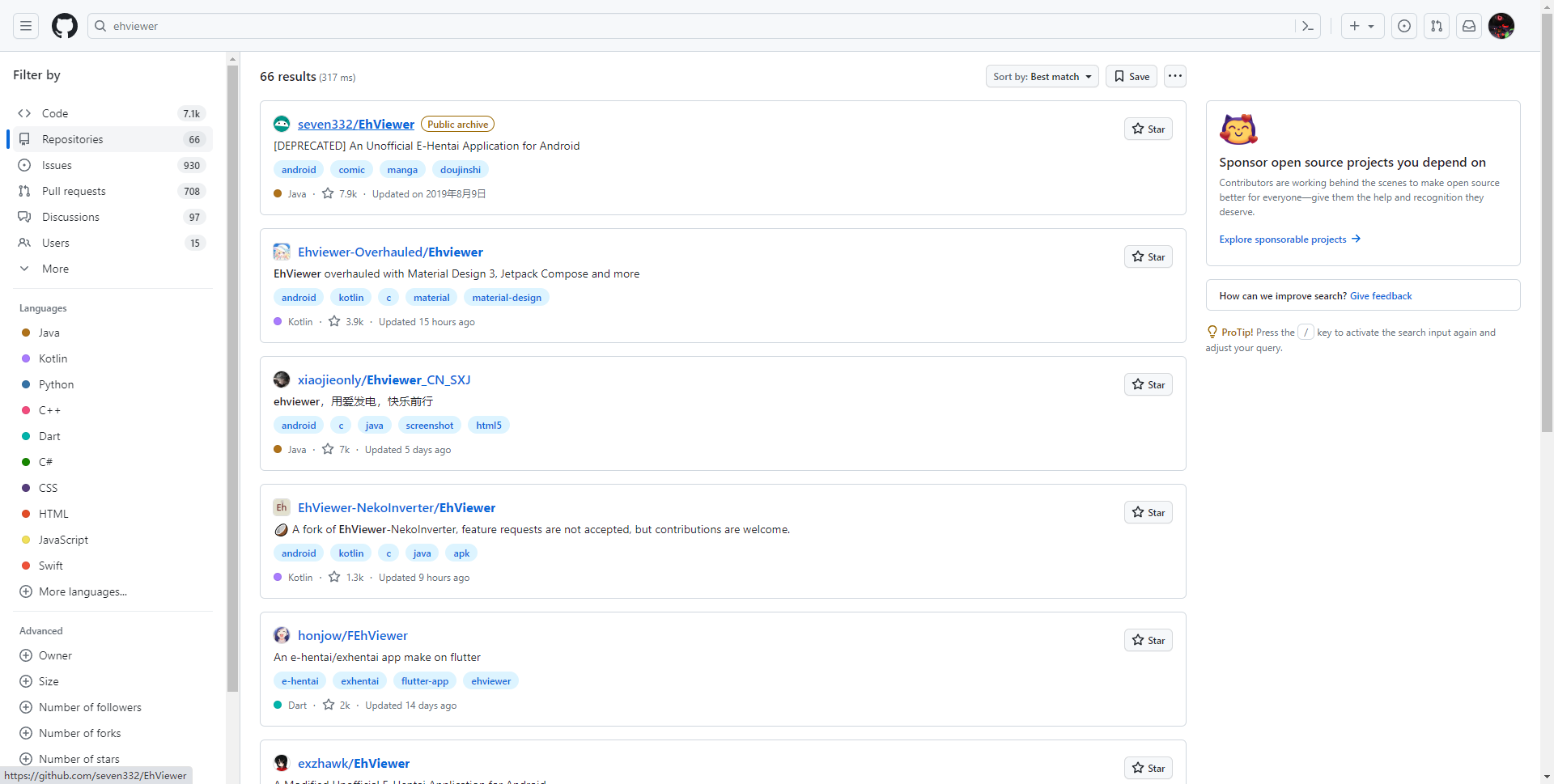Click the search bar containing ehviewer
This screenshot has width=1554, height=784.
click(x=692, y=26)
